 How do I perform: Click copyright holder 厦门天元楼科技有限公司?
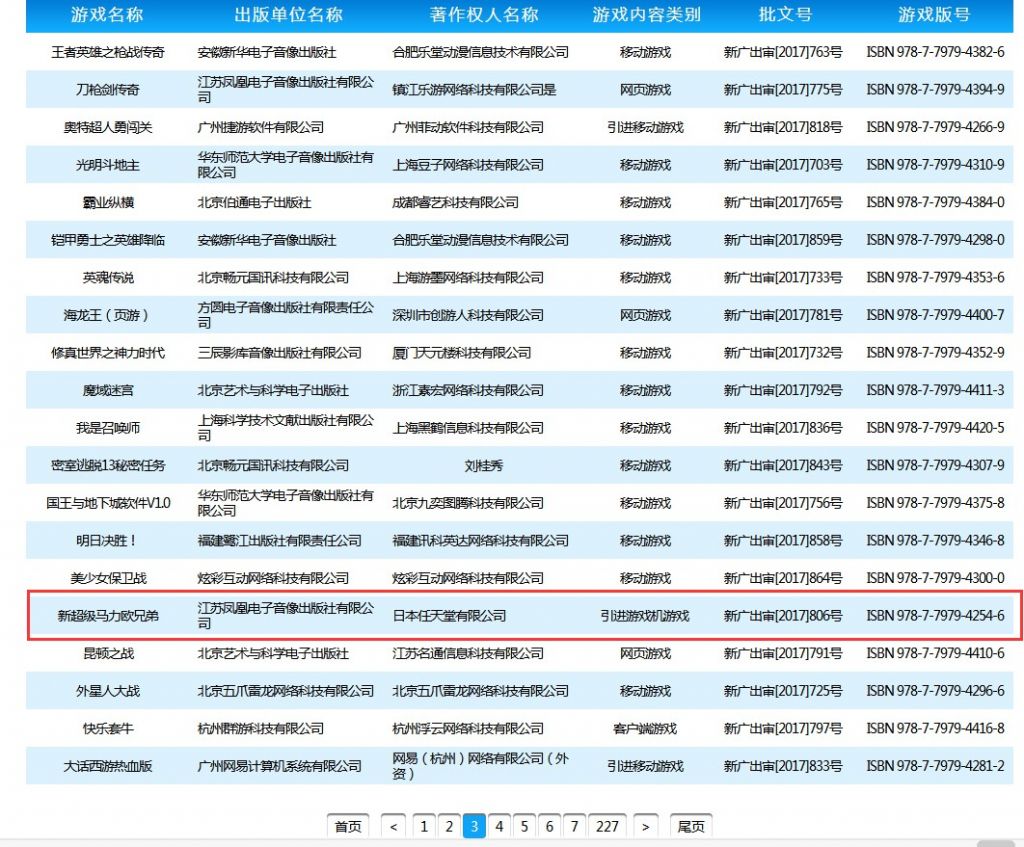coord(462,353)
